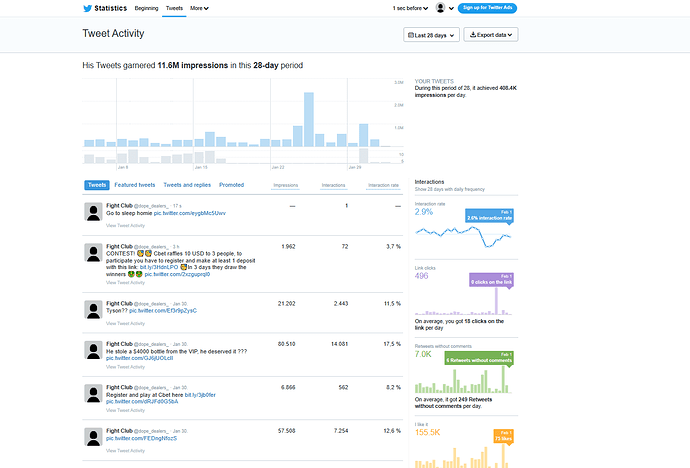The image size is (690, 468).
Task: View Tweet Activity for $4000 bottle tweet
Action: click(x=125, y=367)
